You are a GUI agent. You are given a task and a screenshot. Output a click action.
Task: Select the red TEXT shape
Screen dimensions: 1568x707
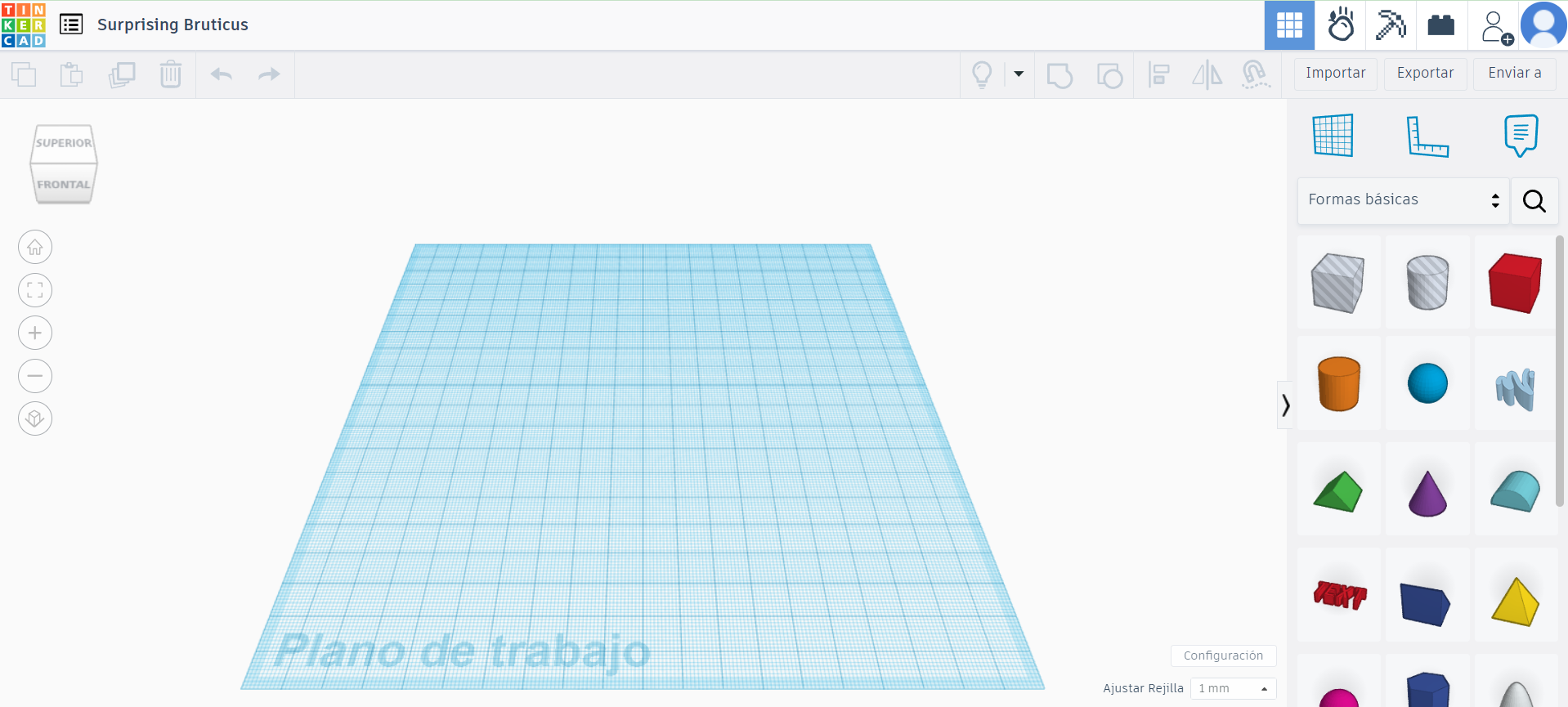pos(1339,594)
